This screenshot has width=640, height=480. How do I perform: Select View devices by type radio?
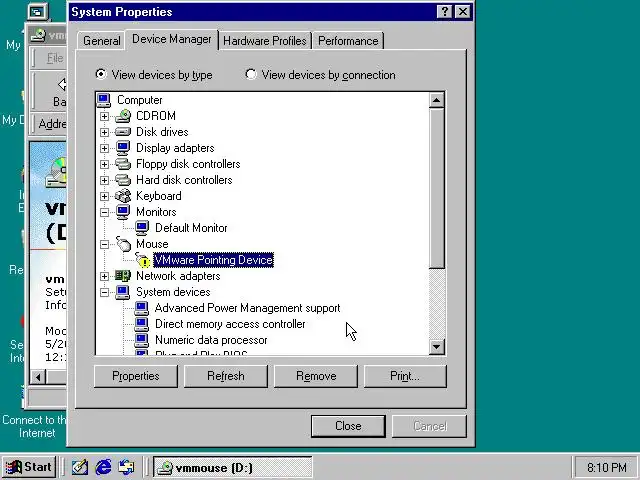tap(100, 74)
